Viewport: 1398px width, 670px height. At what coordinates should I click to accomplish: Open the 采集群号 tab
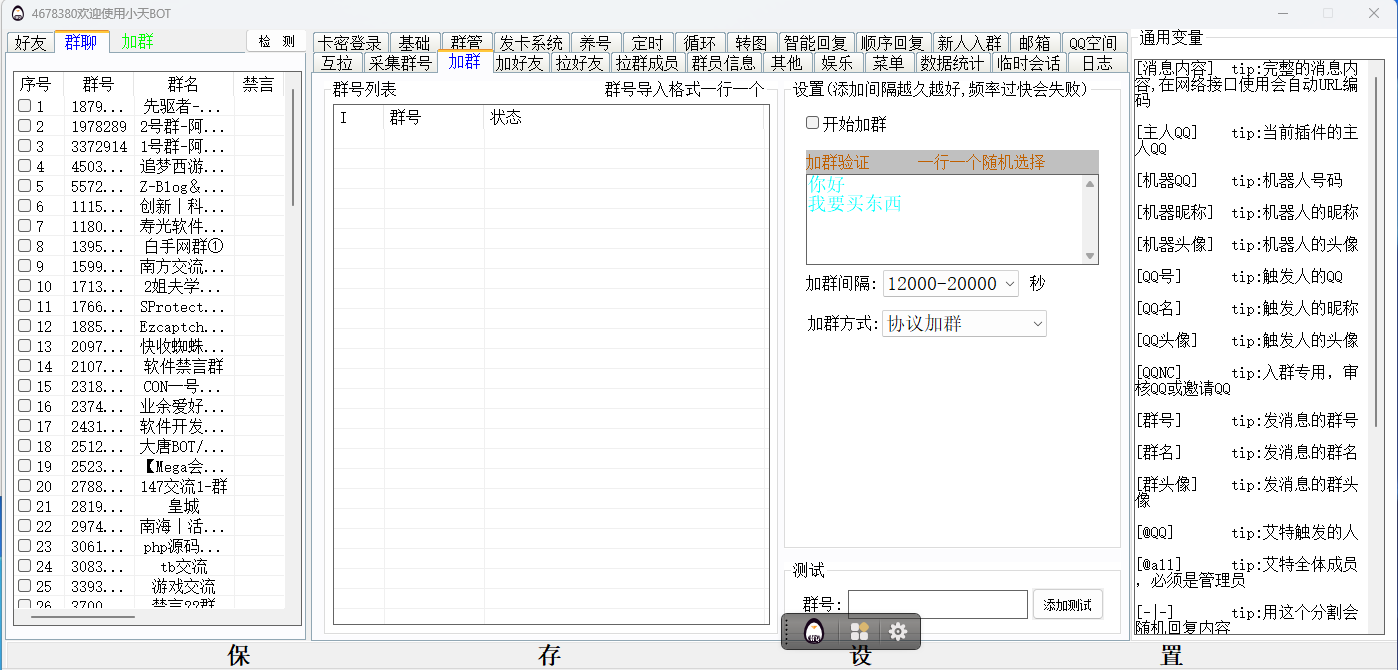click(x=400, y=63)
